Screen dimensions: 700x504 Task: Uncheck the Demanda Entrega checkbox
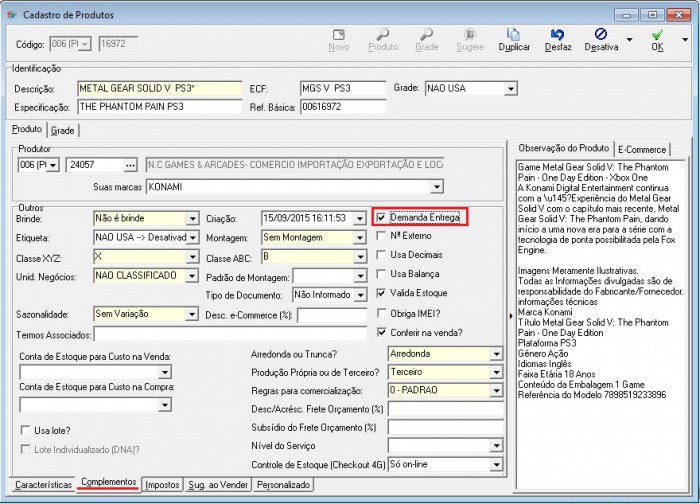pos(381,217)
